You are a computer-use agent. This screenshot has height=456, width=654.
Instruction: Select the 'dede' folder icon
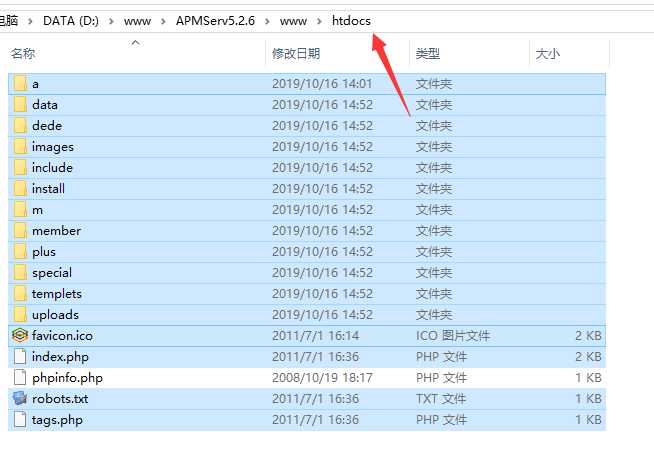[x=20, y=126]
